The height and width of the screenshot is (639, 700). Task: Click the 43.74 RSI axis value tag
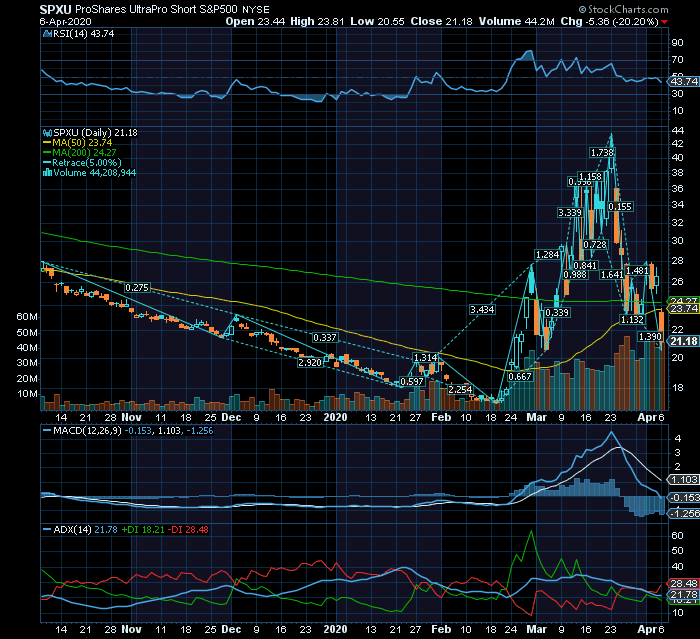[683, 81]
